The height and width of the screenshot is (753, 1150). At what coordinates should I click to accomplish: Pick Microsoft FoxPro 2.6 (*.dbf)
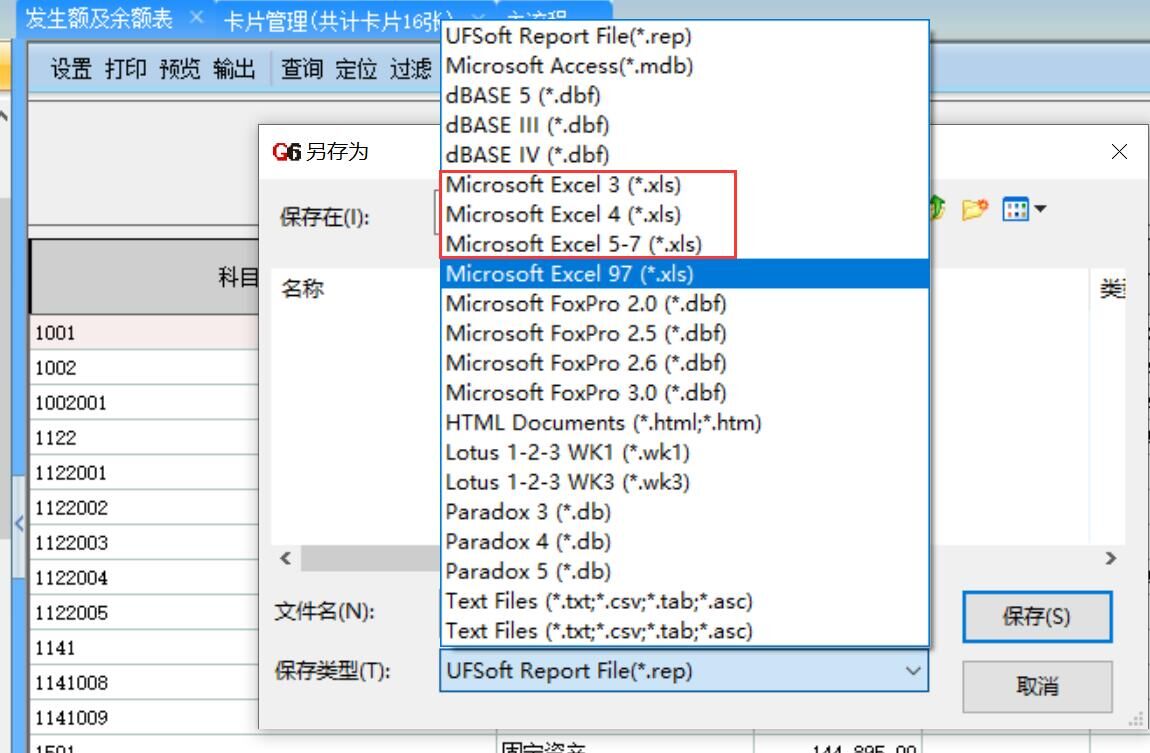point(685,363)
